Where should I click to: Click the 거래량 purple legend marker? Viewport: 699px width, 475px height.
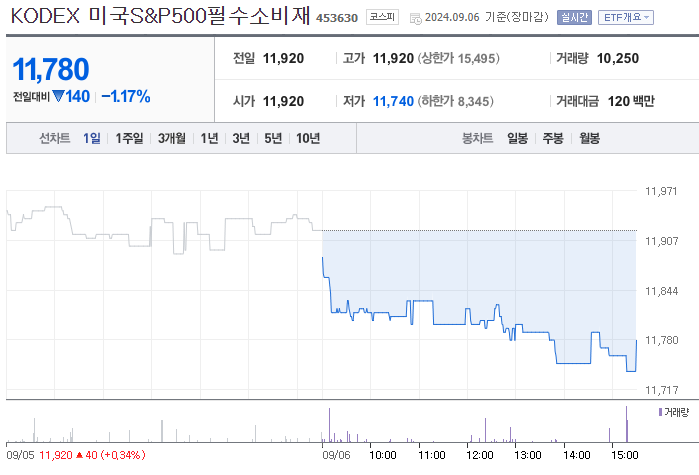tap(660, 412)
